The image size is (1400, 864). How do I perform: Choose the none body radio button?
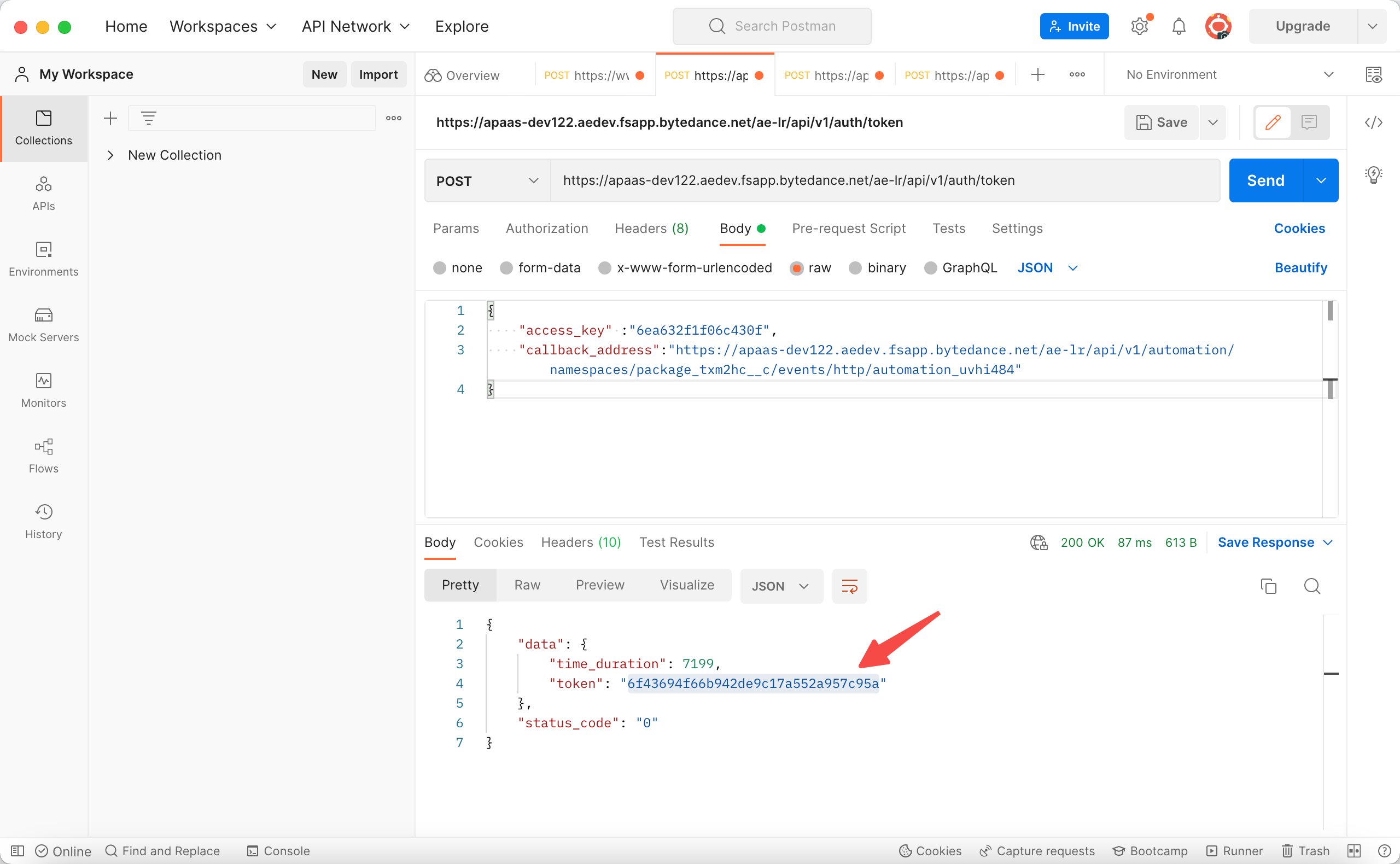(x=439, y=268)
